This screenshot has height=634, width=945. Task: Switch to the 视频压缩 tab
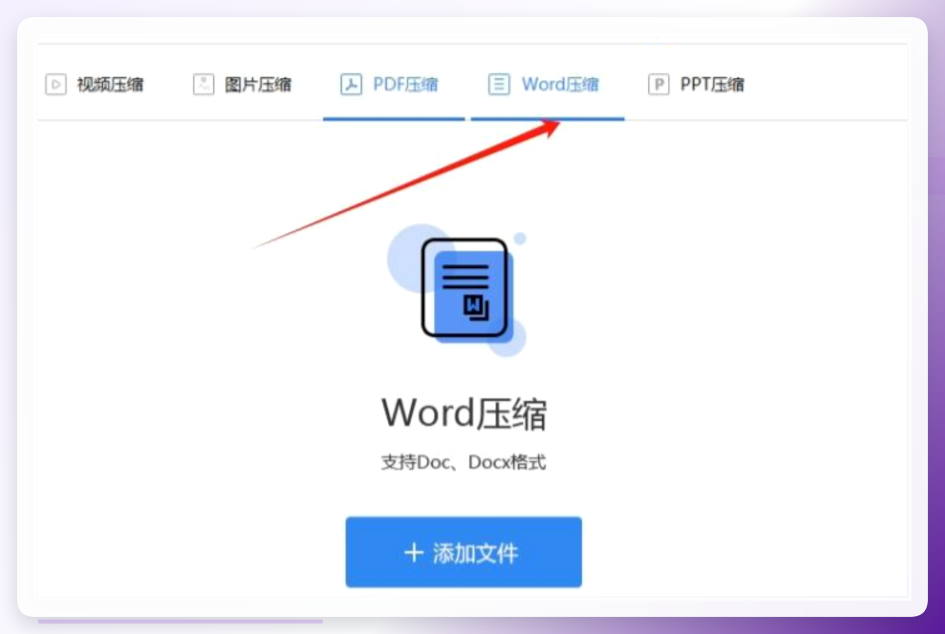click(x=95, y=84)
